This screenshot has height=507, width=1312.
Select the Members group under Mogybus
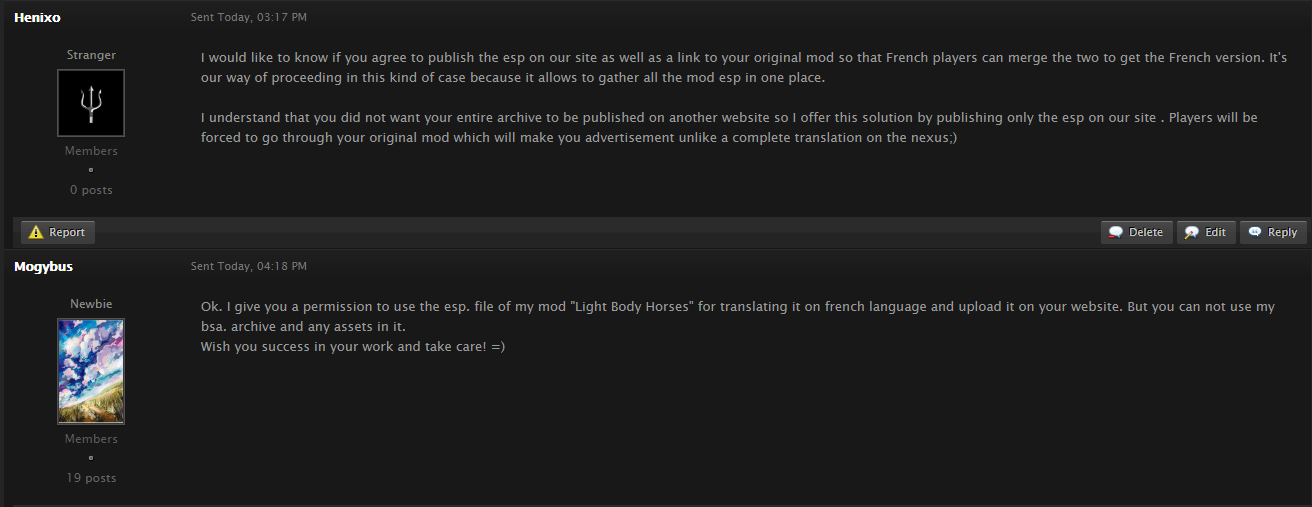(x=91, y=439)
